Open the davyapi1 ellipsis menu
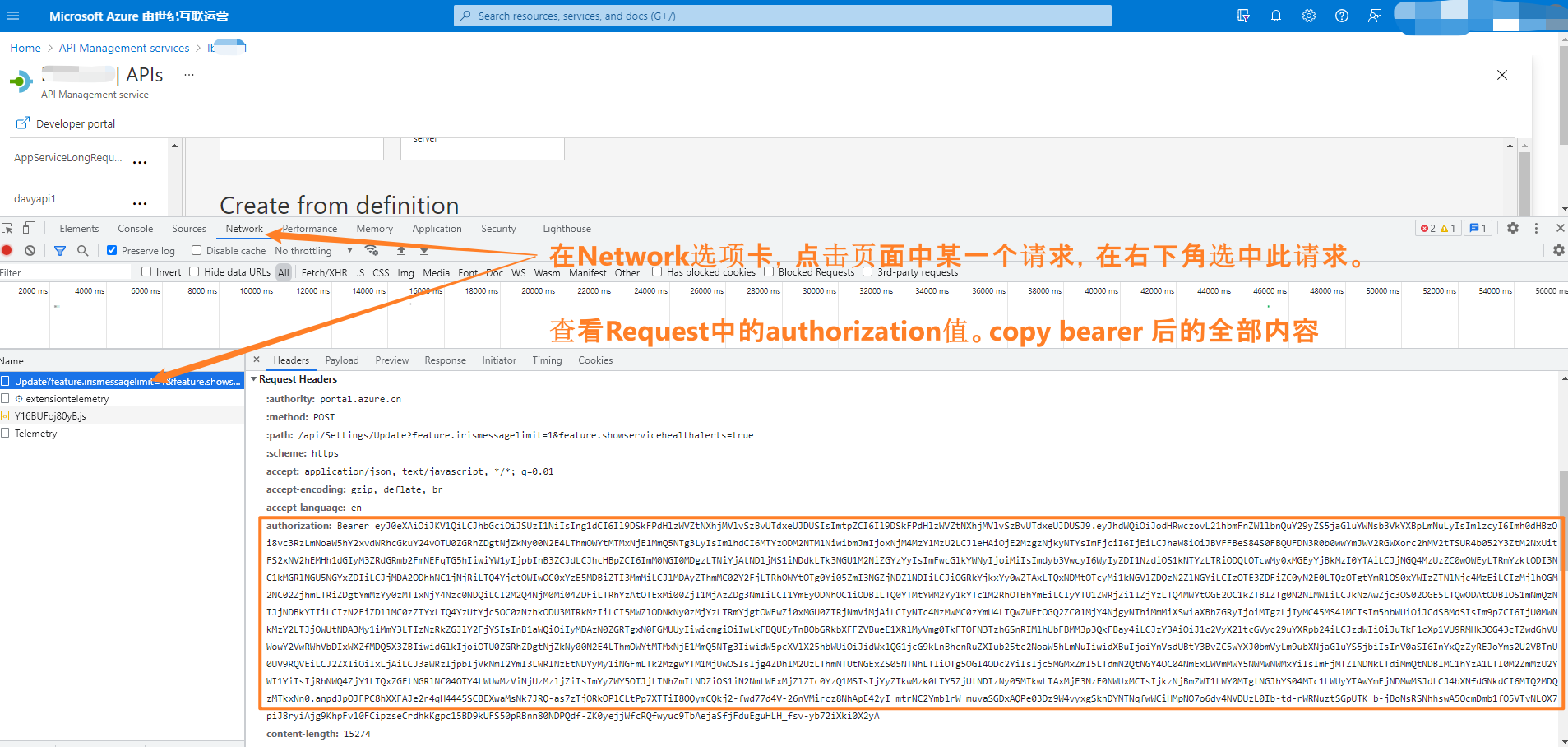 tap(140, 202)
